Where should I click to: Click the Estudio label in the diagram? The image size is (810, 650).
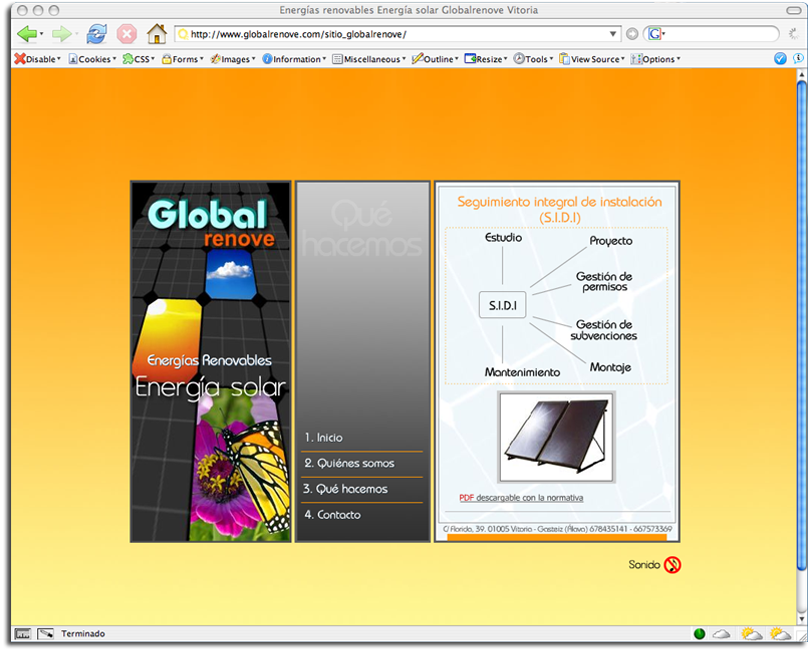click(503, 238)
